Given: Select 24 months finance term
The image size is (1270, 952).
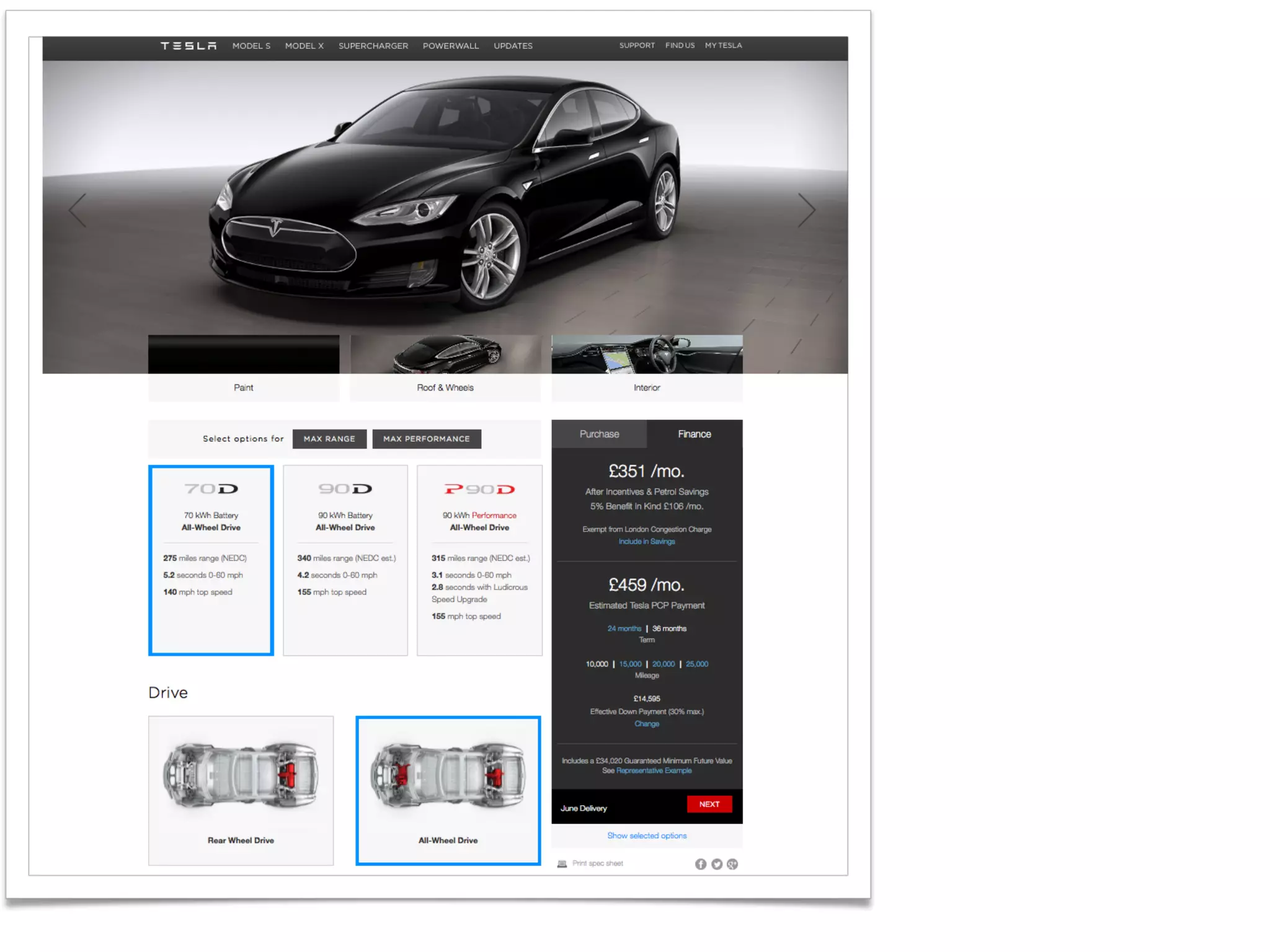Looking at the screenshot, I should click(624, 628).
